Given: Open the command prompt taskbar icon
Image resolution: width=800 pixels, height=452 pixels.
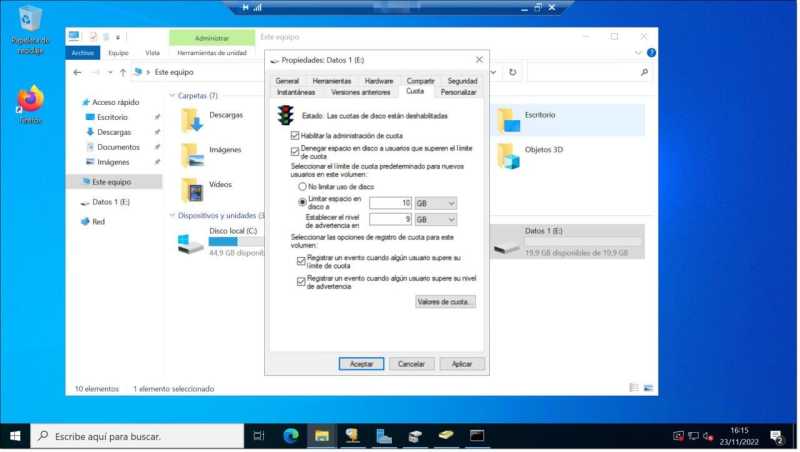Looking at the screenshot, I should [477, 436].
